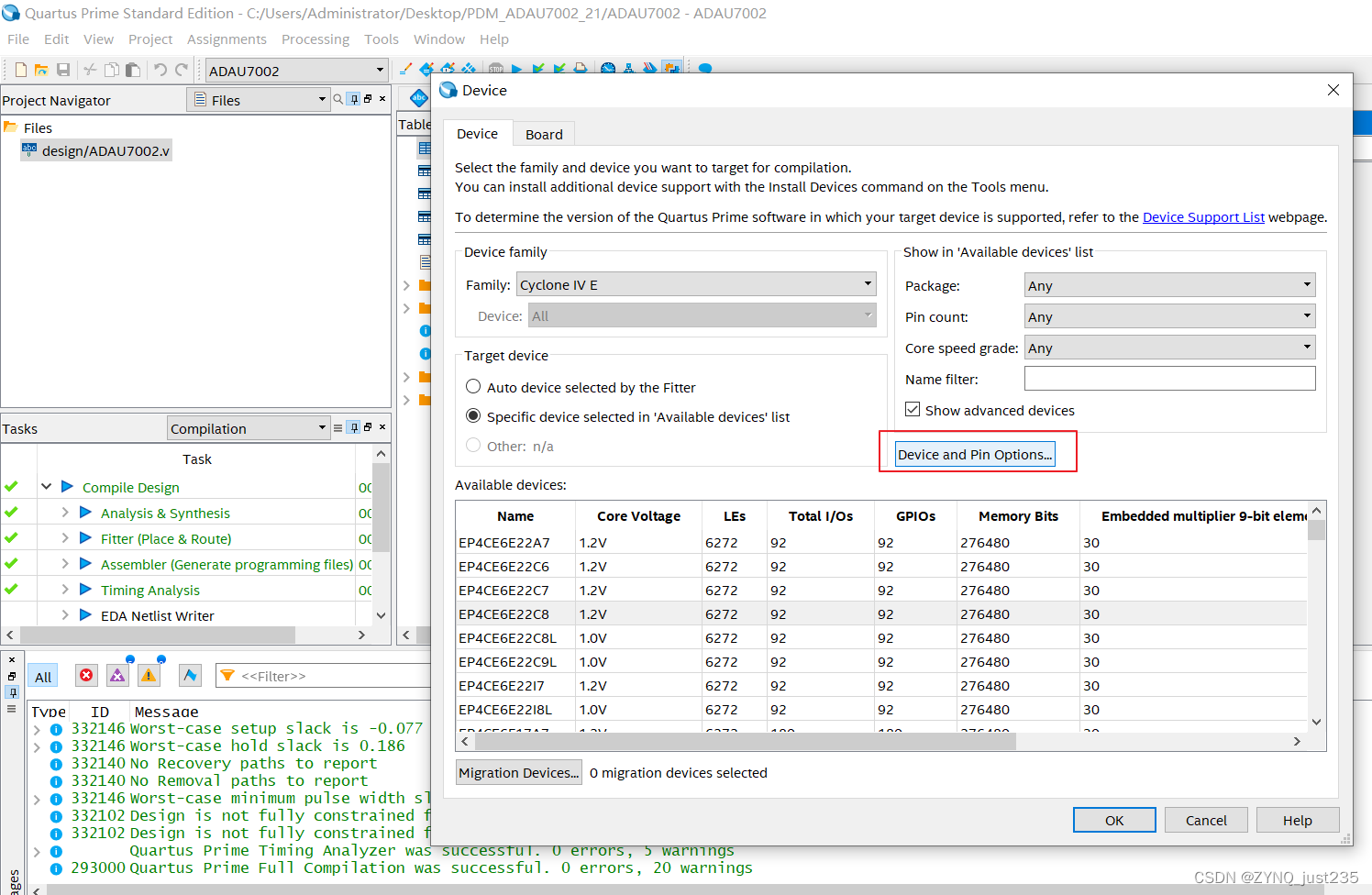This screenshot has height=895, width=1372.
Task: Open the Pin count dropdown
Action: [1169, 316]
